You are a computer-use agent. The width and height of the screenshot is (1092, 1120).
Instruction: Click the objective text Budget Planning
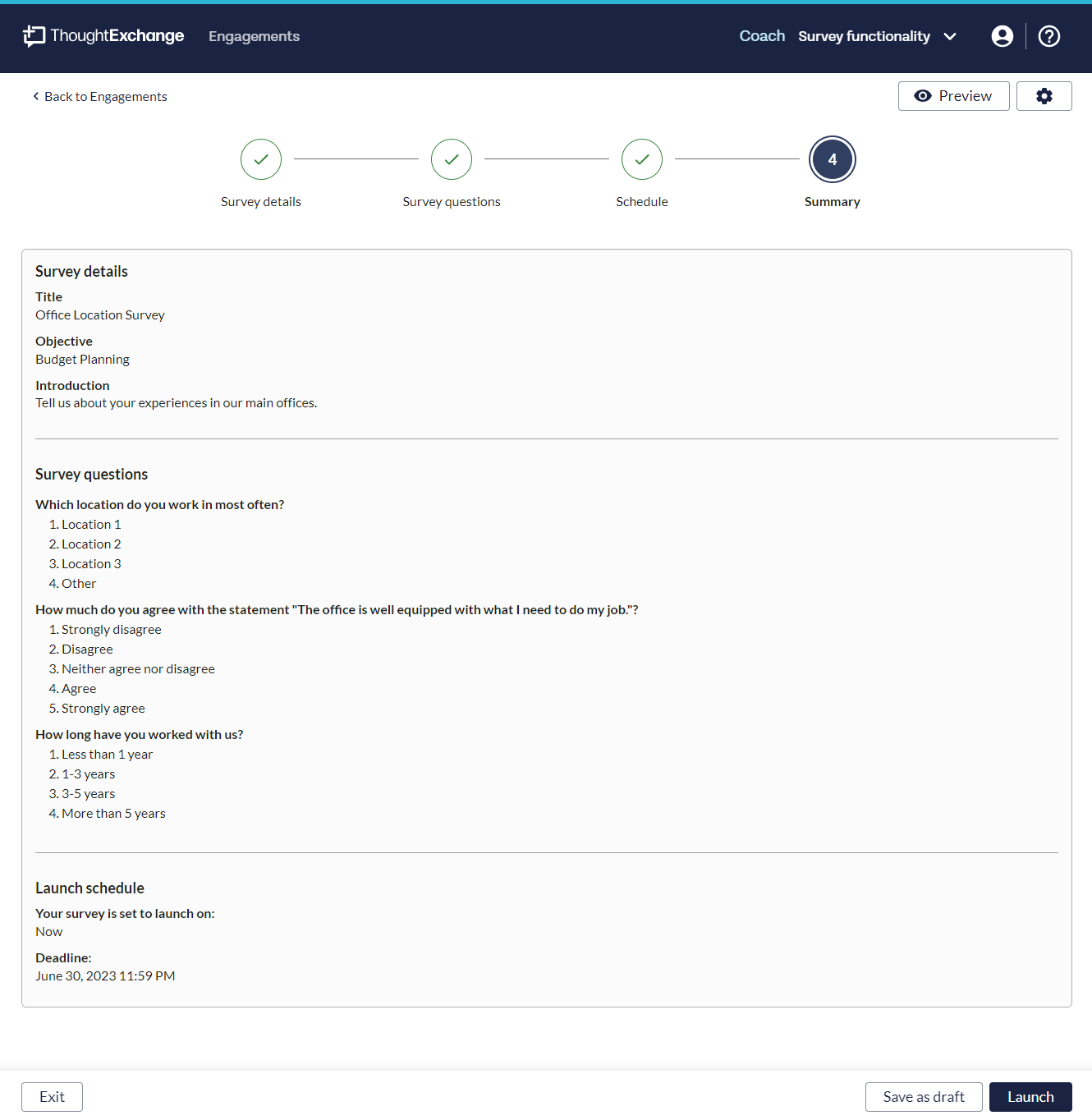click(x=82, y=360)
